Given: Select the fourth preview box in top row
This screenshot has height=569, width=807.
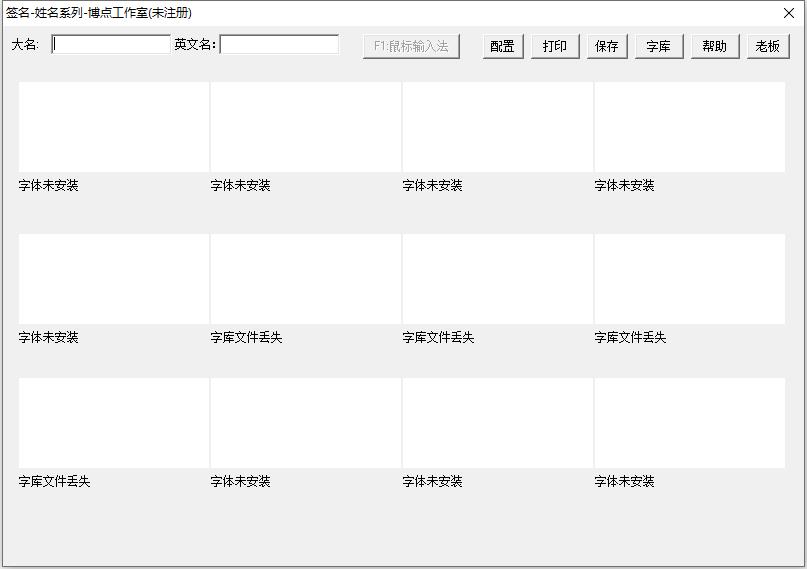Looking at the screenshot, I should (x=690, y=127).
